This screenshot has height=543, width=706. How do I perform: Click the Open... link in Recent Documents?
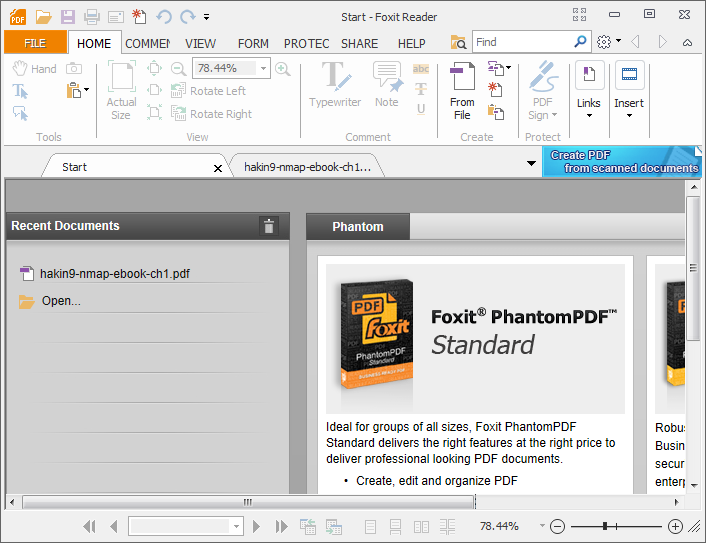61,301
